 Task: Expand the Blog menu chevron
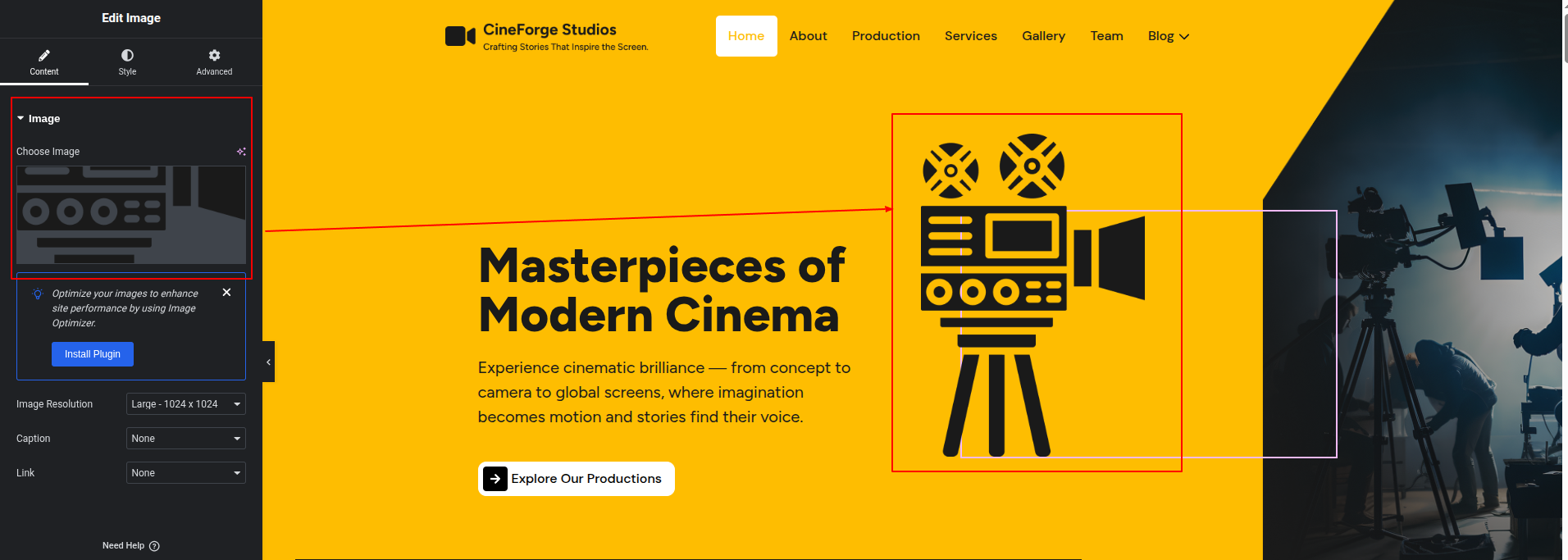click(x=1184, y=37)
